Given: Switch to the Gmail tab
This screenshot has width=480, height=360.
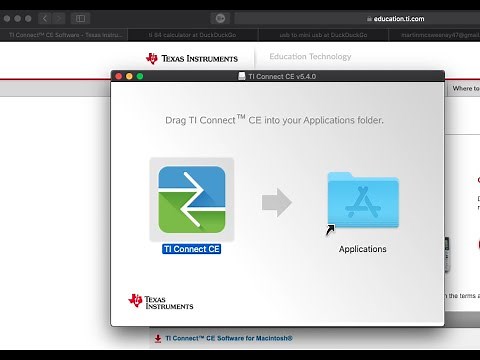Looking at the screenshot, I should point(434,35).
